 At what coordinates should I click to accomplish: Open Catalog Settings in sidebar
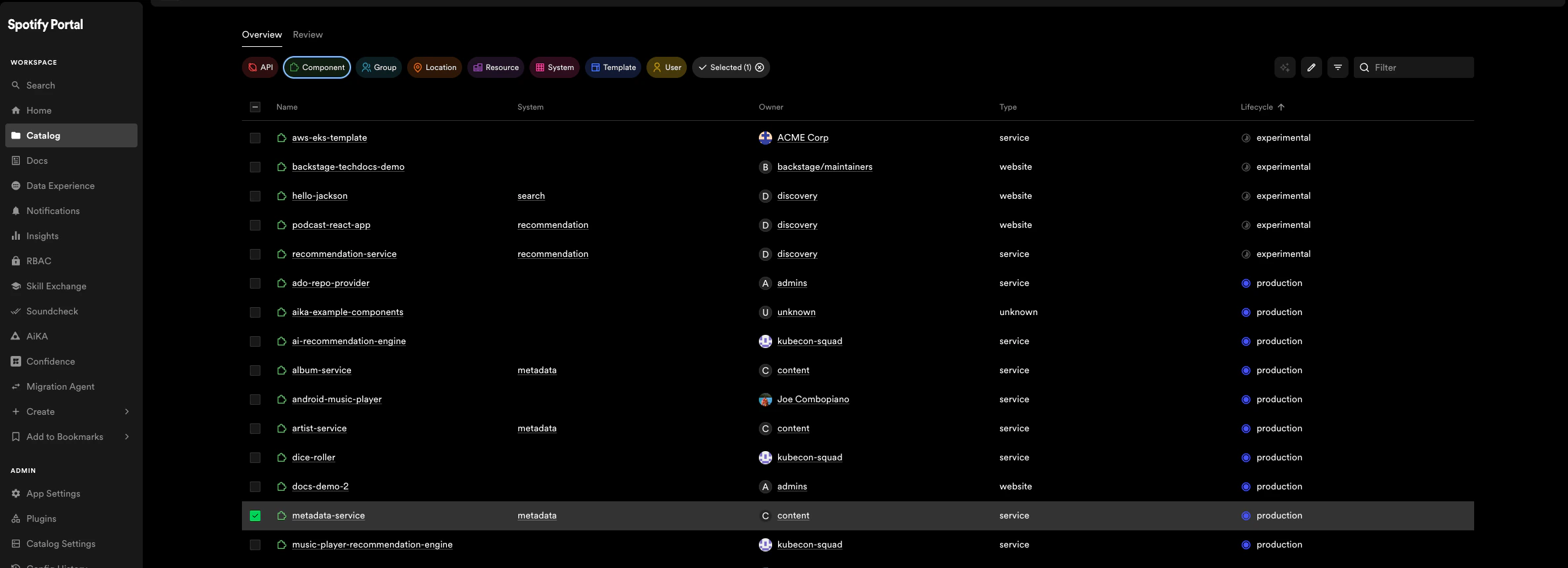(71, 544)
